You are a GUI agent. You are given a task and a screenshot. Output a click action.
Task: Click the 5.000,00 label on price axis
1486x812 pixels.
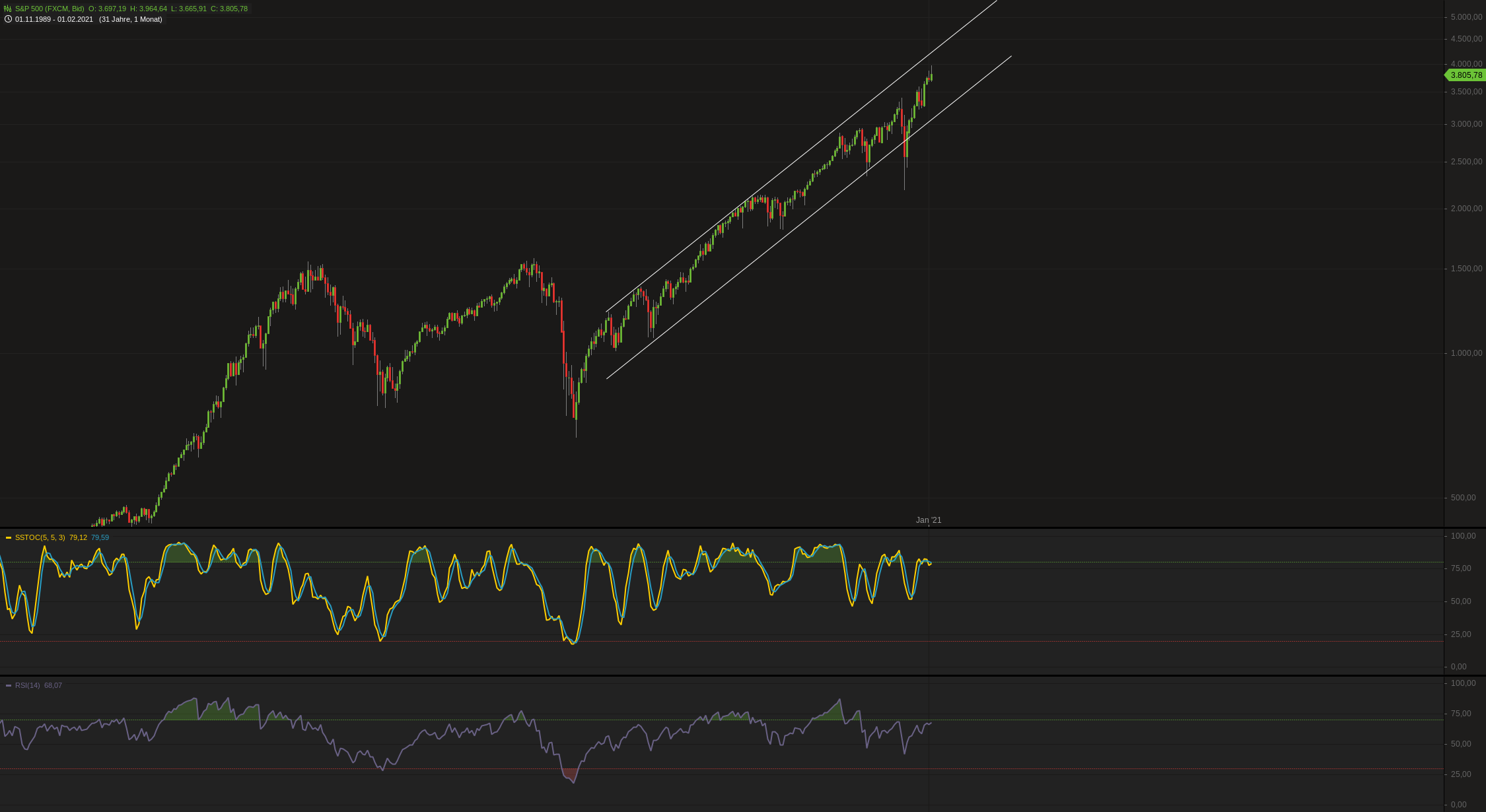pyautogui.click(x=1466, y=17)
